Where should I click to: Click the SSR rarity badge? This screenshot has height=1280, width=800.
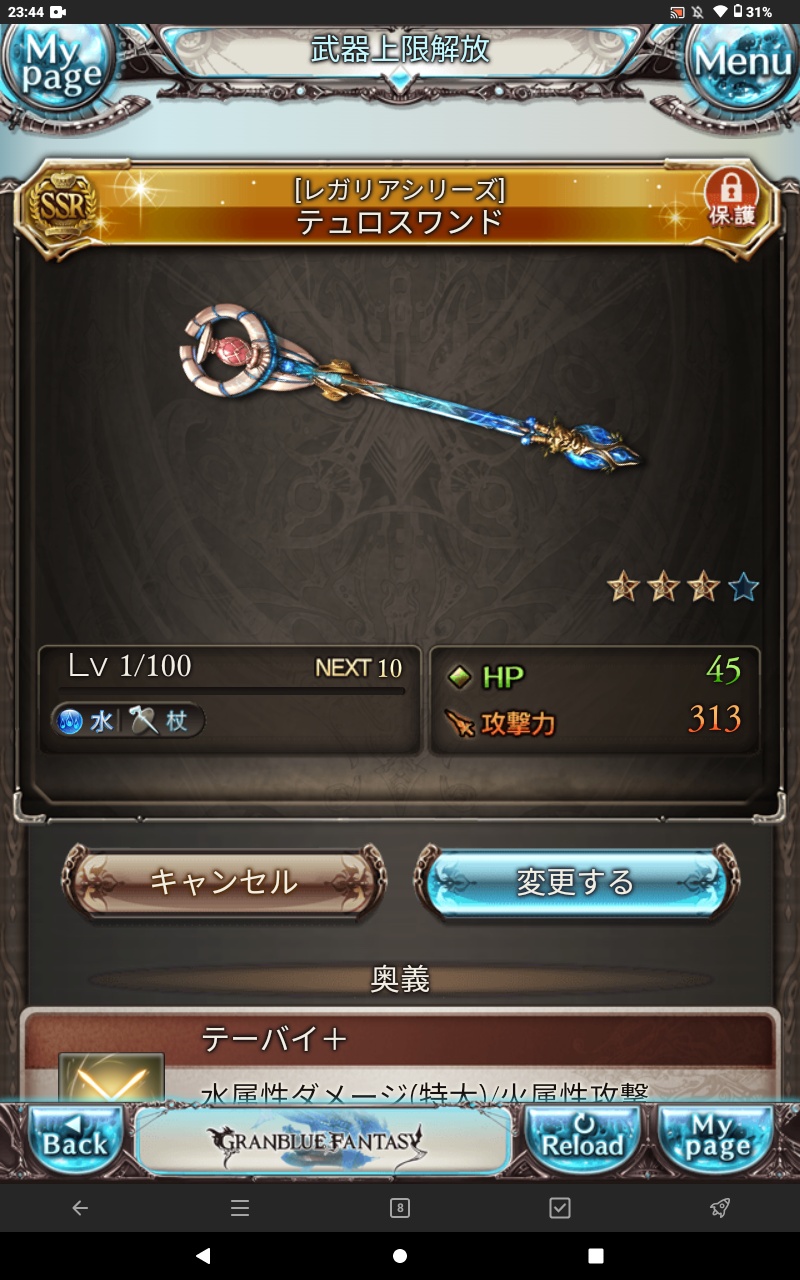[x=62, y=206]
